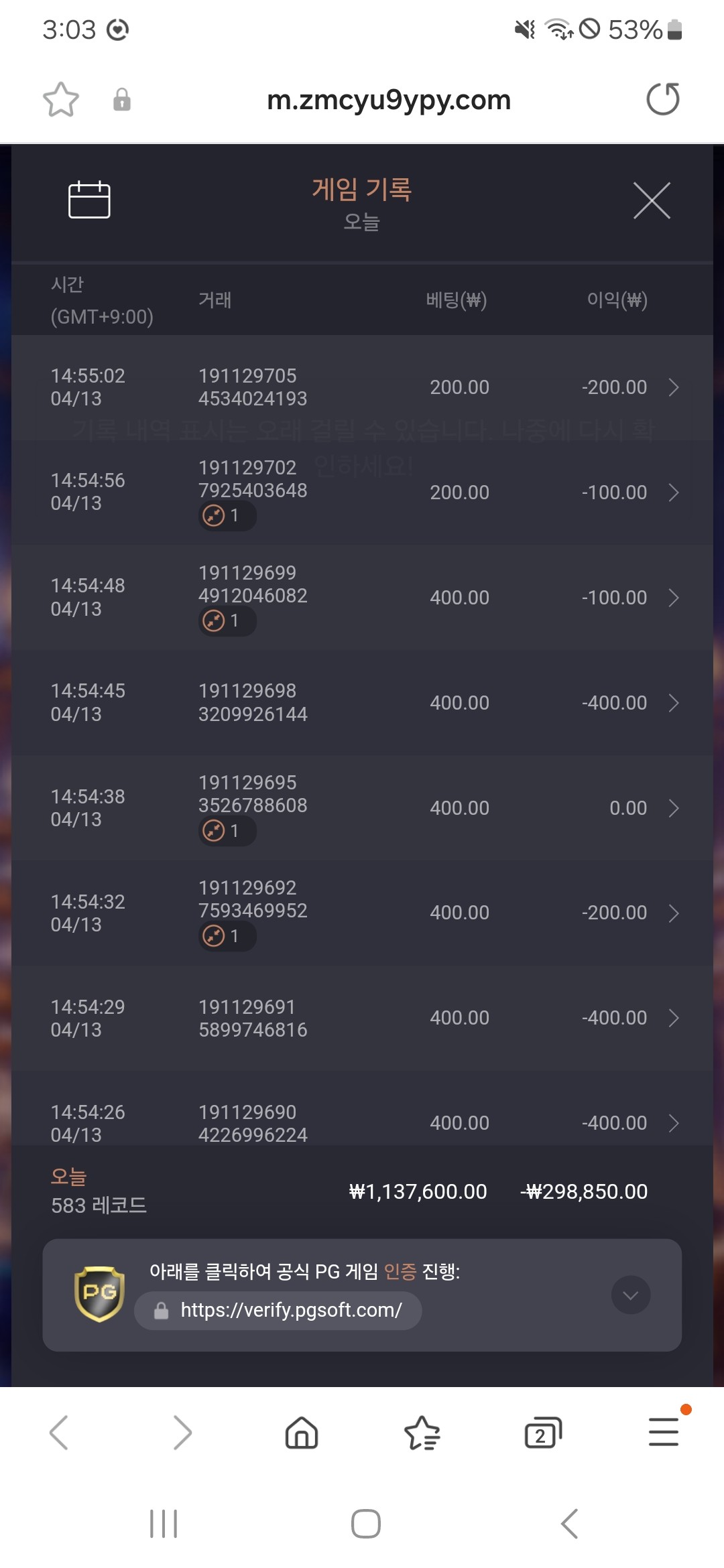Select the 14:54:38 record with 0.00 profit
The image size is (724, 1568).
click(362, 807)
